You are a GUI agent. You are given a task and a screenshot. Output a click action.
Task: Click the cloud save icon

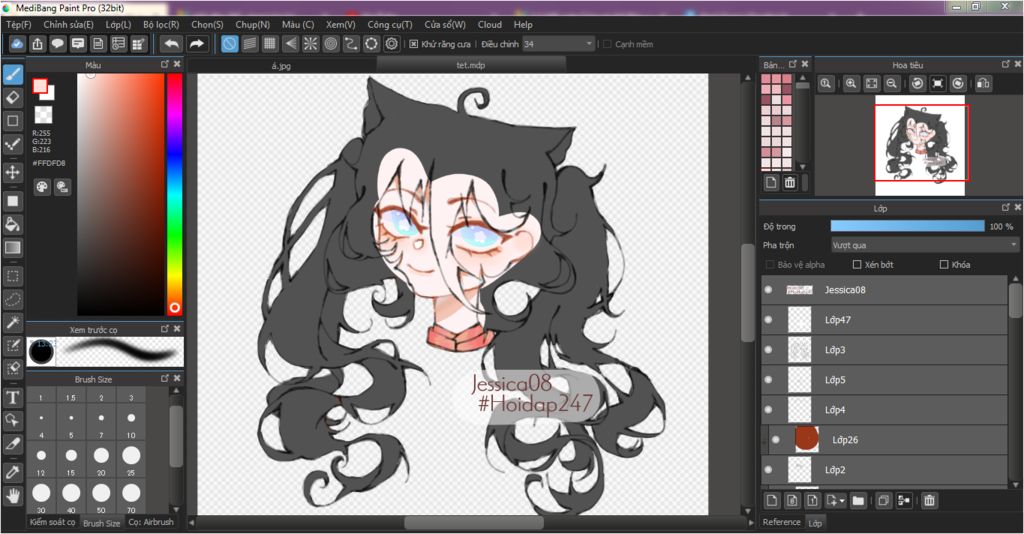pyautogui.click(x=18, y=44)
